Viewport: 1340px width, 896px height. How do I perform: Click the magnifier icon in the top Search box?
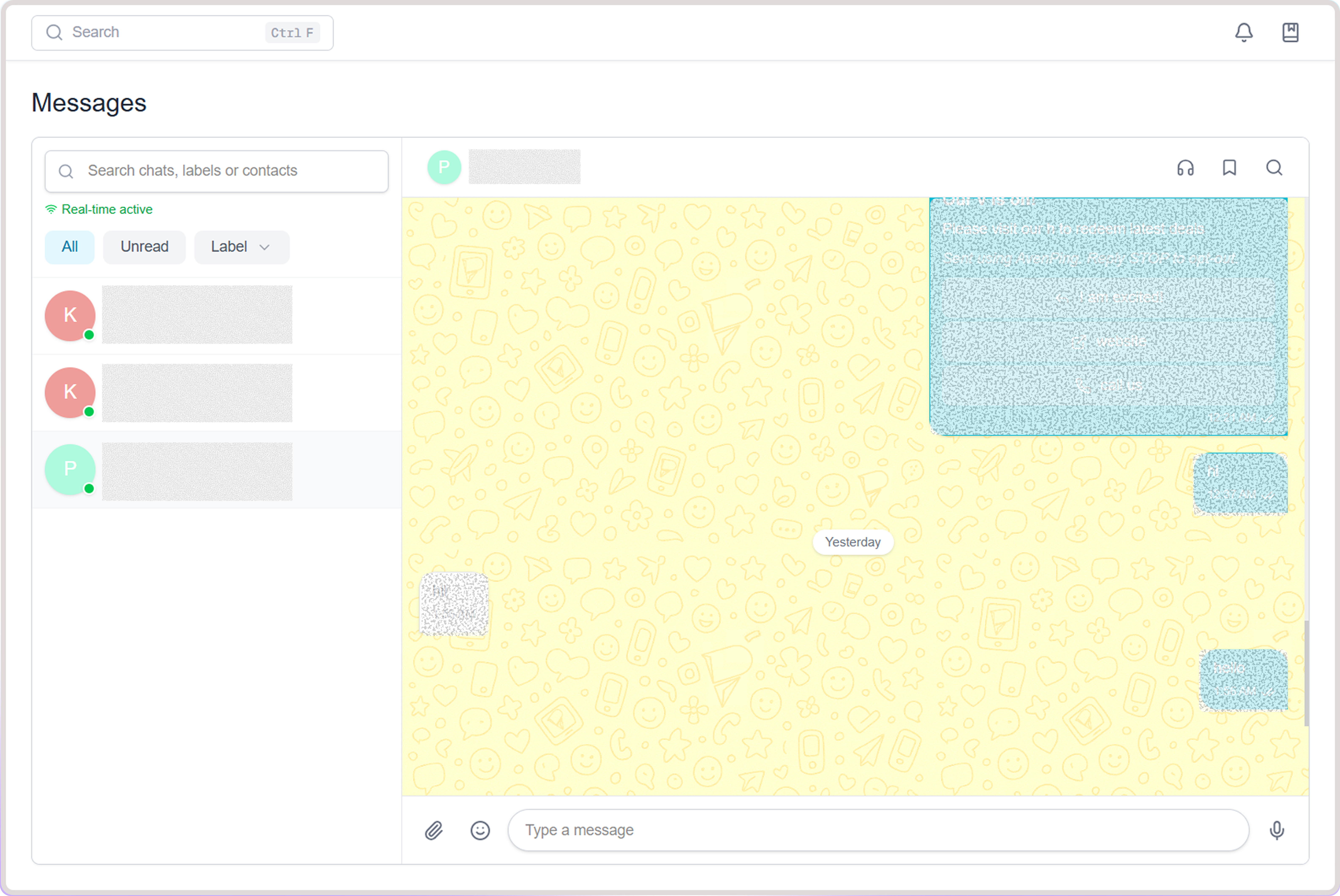point(54,33)
